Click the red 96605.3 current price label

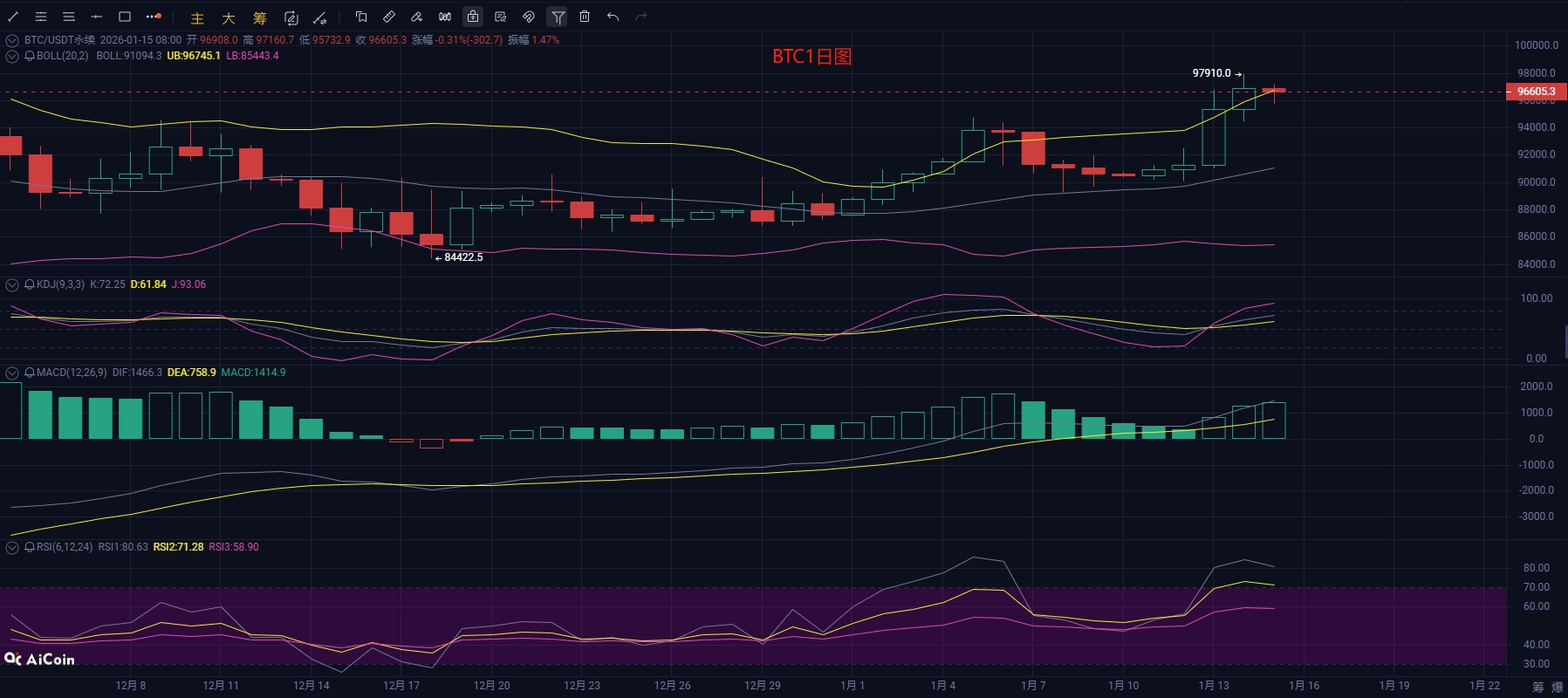pyautogui.click(x=1536, y=92)
